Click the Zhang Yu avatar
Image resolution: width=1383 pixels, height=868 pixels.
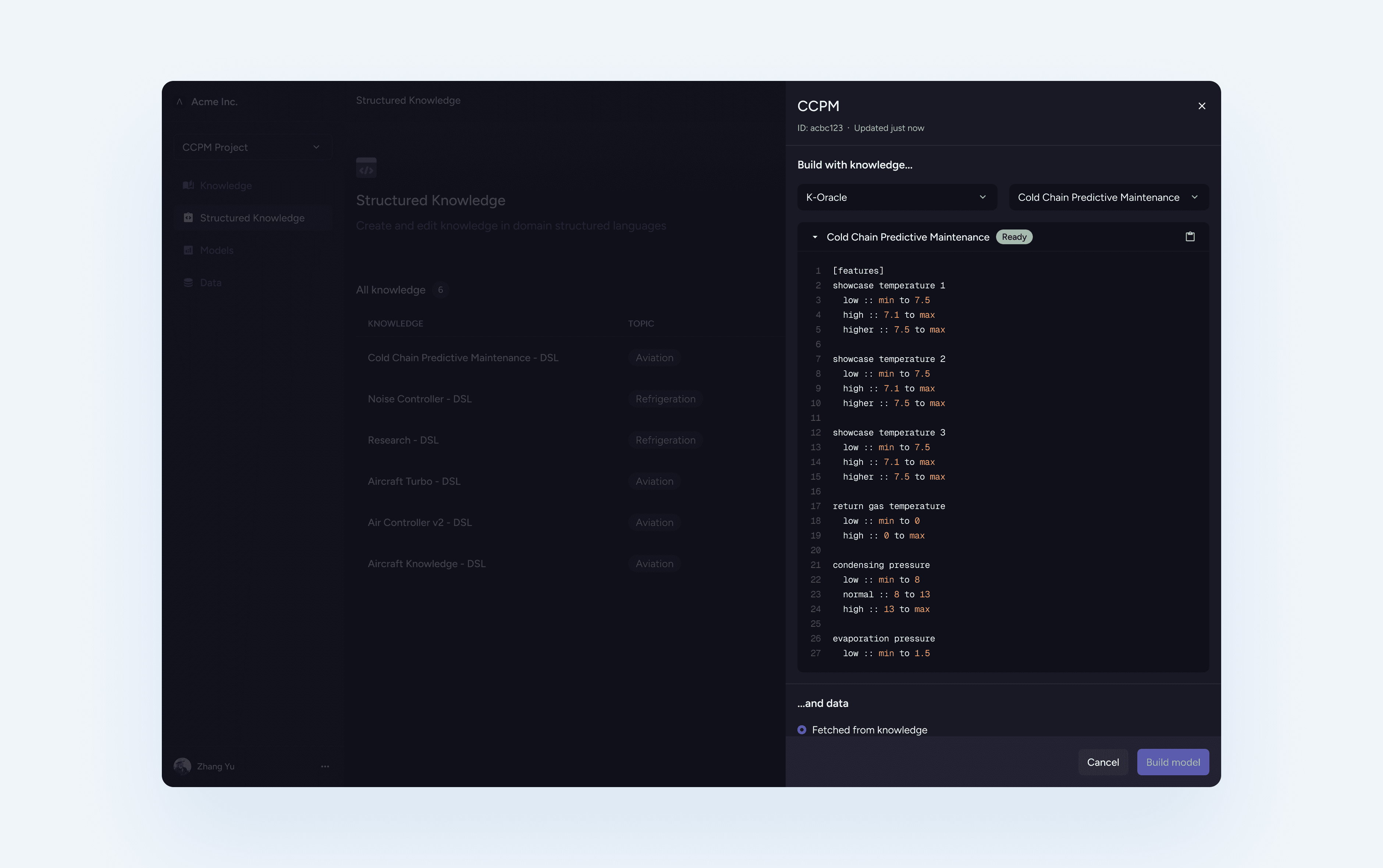point(182,766)
